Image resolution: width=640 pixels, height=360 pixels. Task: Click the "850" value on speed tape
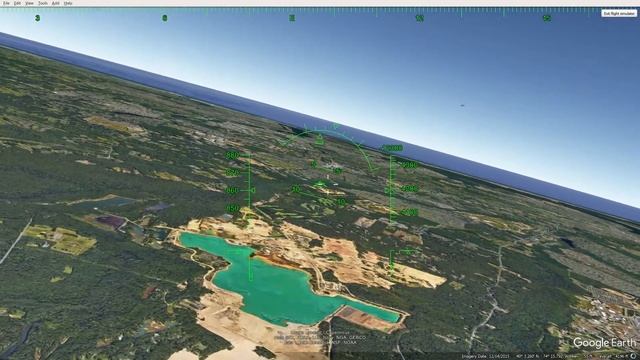point(232,208)
